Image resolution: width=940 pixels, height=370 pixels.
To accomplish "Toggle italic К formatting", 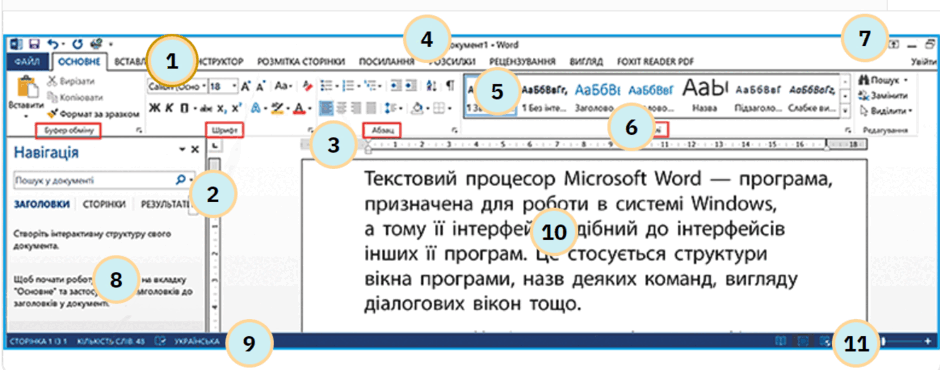I will 169,108.
